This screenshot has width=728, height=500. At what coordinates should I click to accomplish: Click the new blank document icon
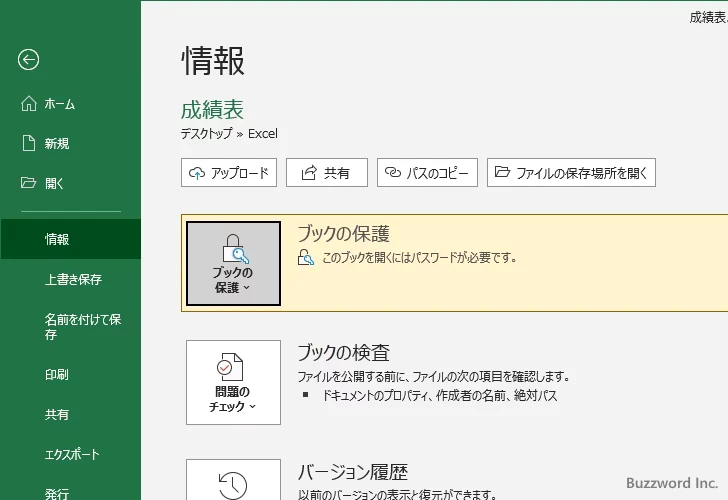pos(29,143)
